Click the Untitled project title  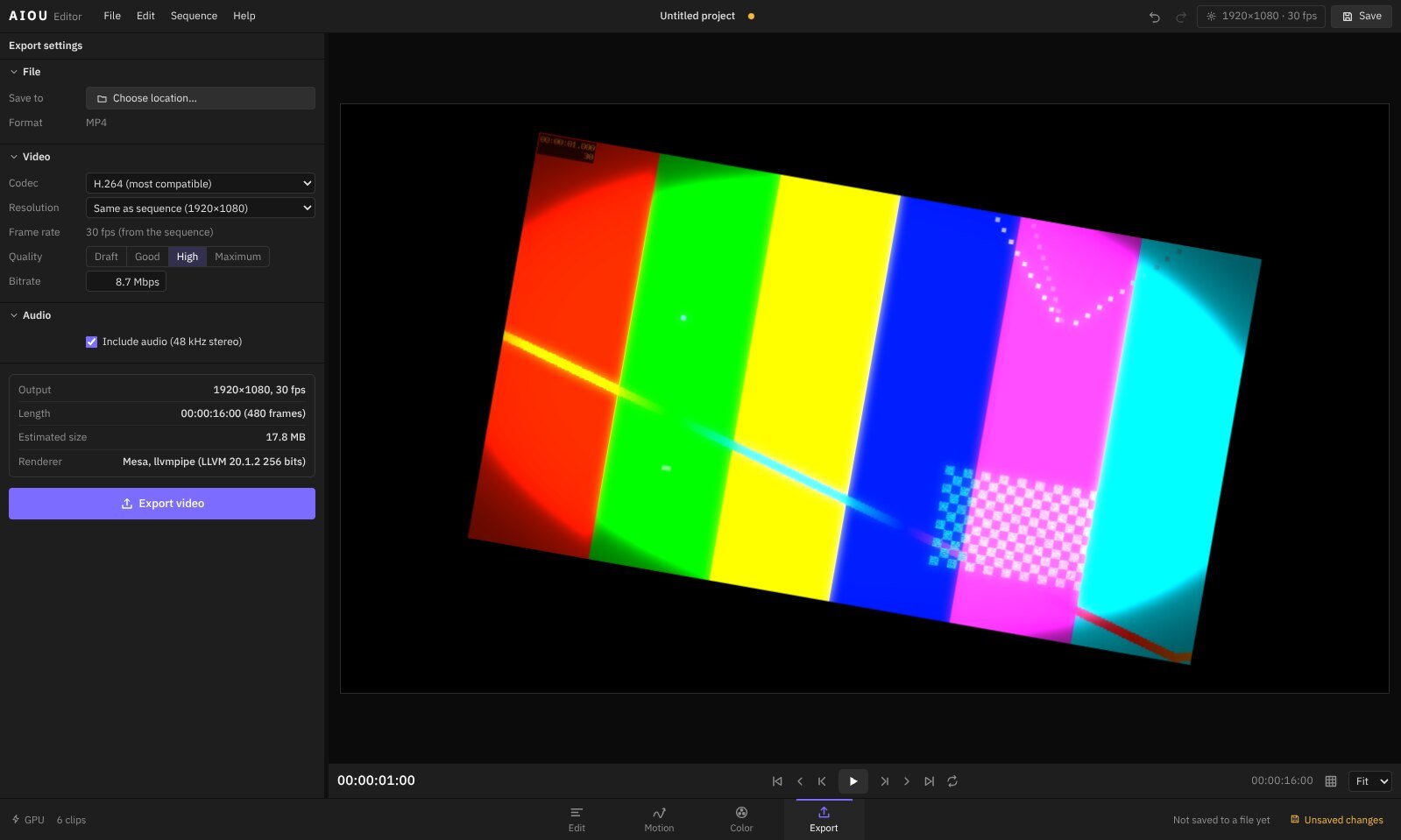tap(697, 16)
